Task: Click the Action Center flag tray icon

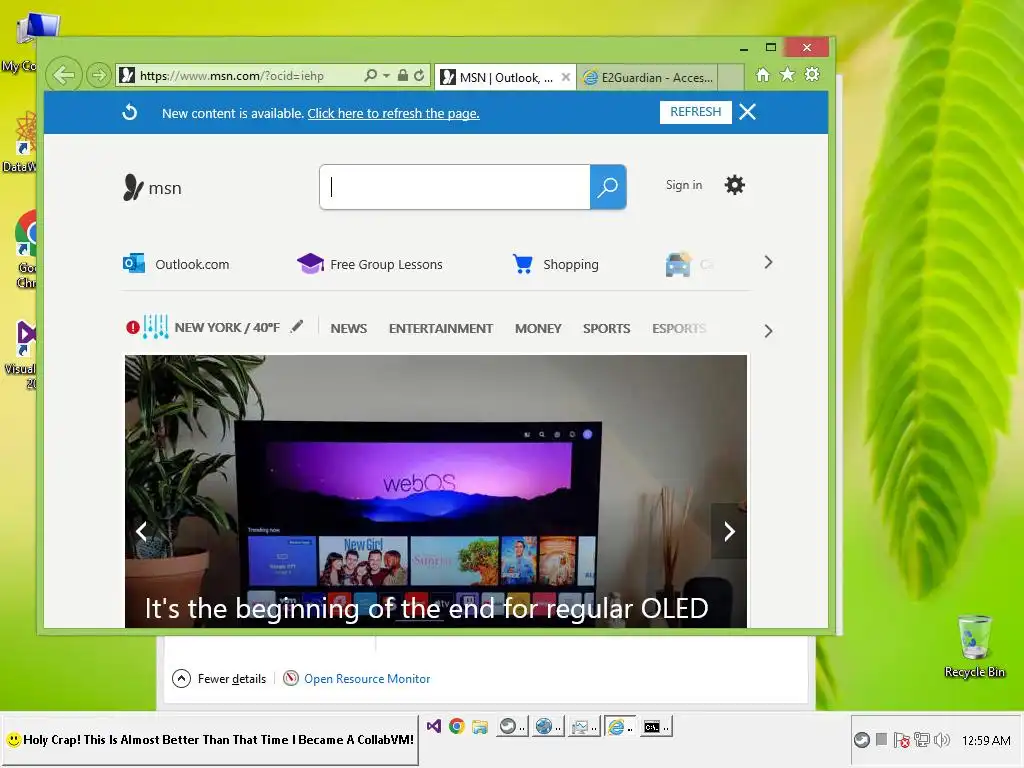Action: 901,740
